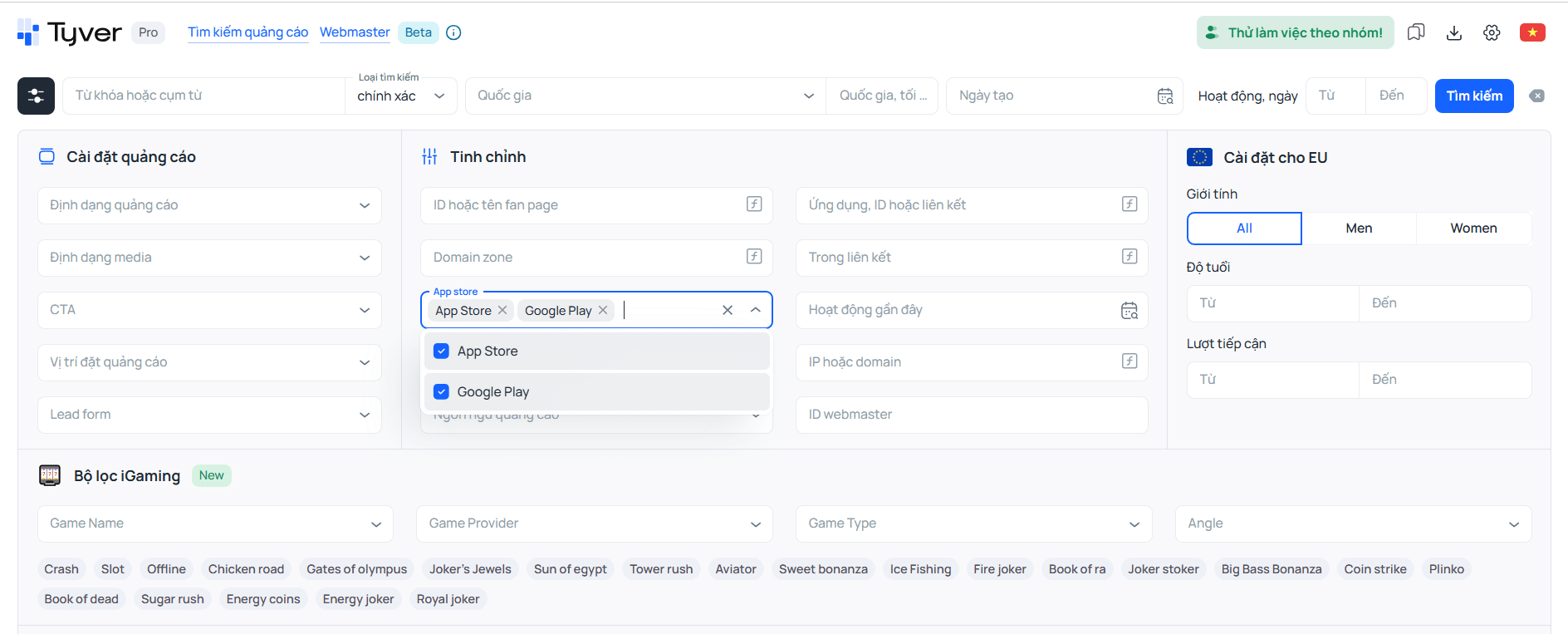Expand the Định dạng quảng cáo dropdown
The height and width of the screenshot is (634, 1568).
click(x=209, y=205)
